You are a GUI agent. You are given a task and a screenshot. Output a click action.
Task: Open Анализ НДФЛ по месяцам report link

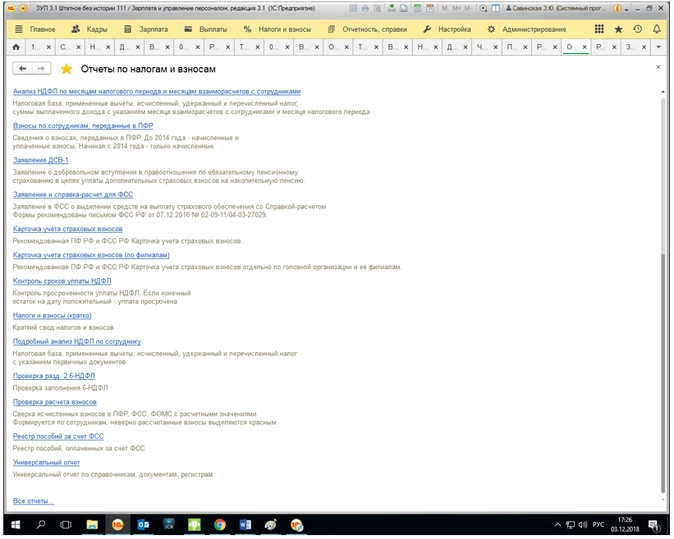pos(156,91)
